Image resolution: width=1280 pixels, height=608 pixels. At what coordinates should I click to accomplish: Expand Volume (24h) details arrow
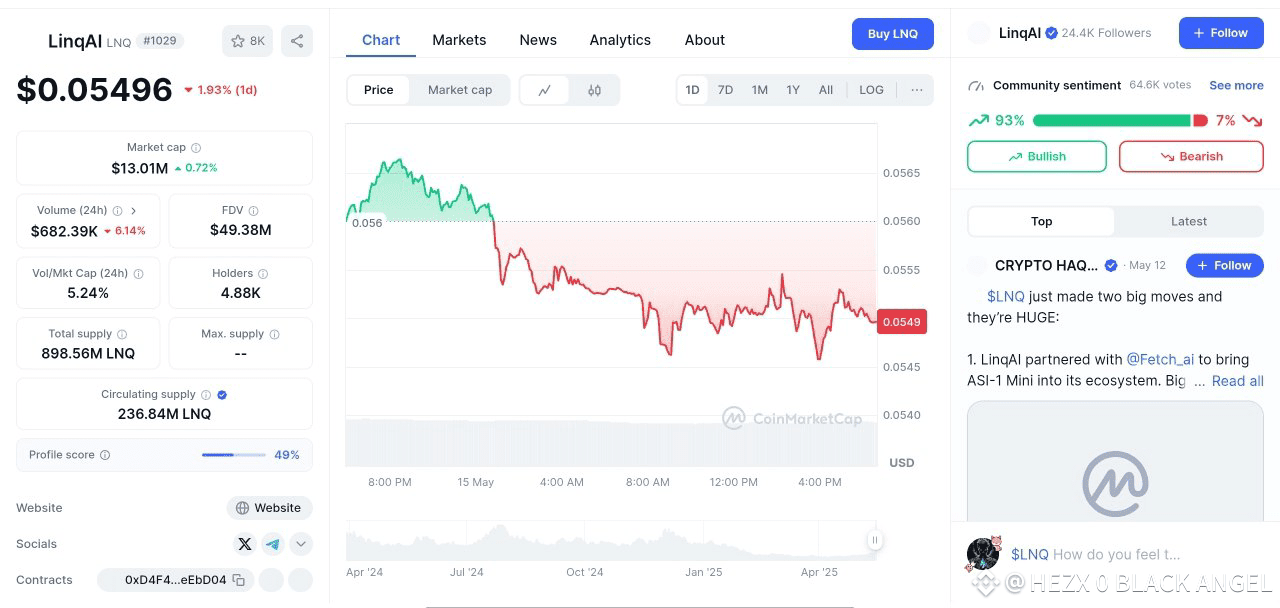click(134, 211)
